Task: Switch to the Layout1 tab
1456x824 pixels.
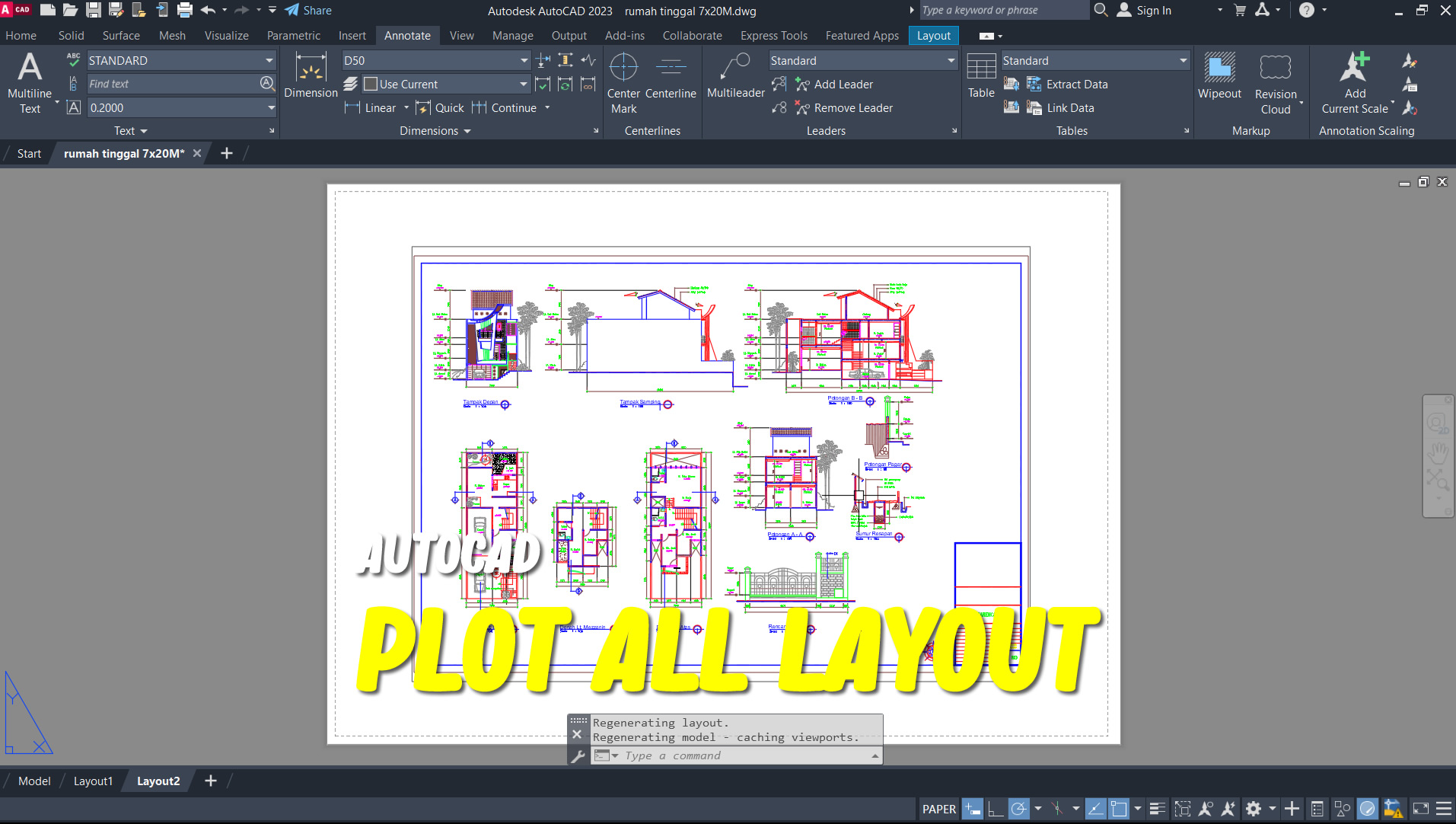Action: 93,781
